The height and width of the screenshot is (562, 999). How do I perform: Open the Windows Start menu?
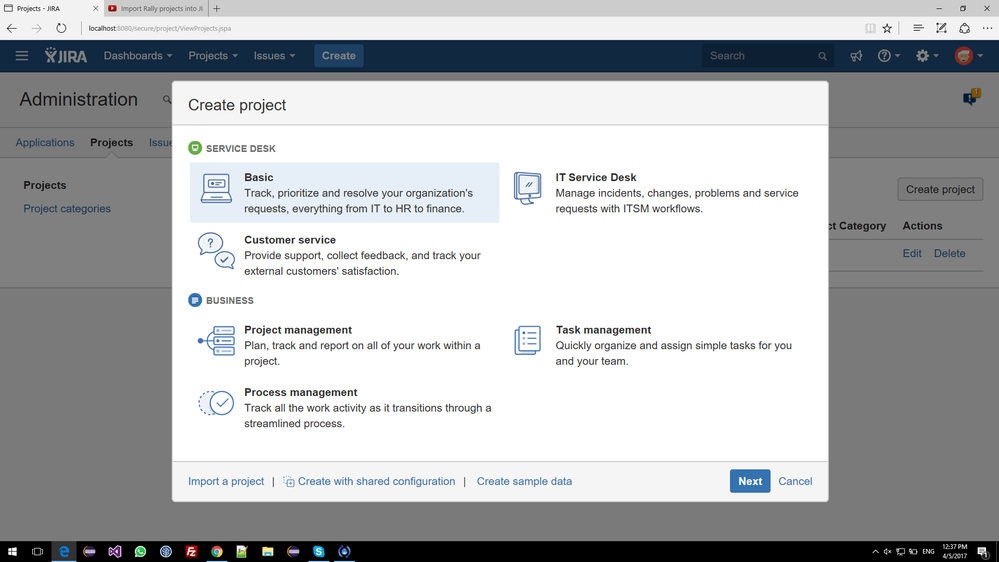pos(12,552)
